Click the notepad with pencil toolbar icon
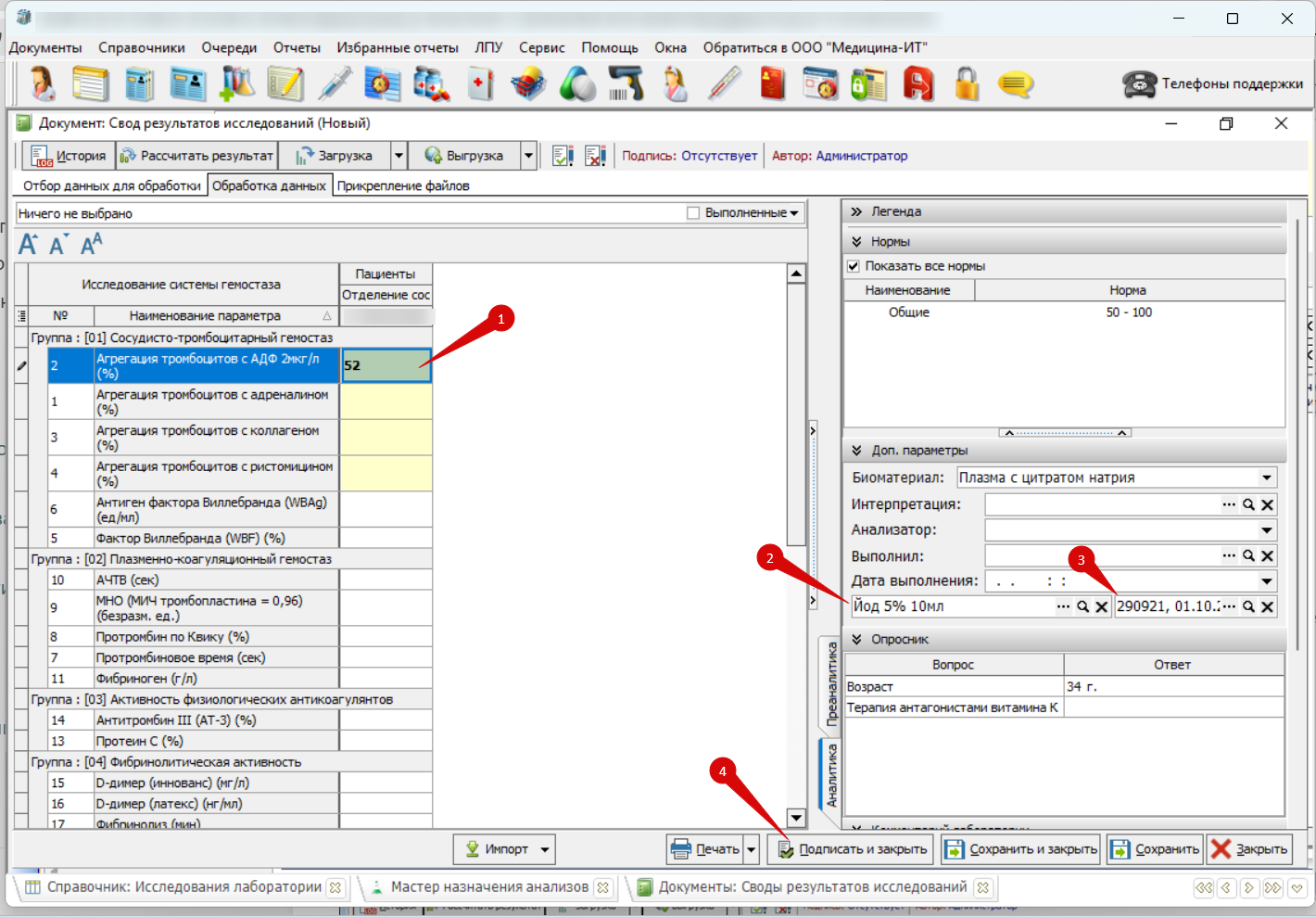The width and height of the screenshot is (1316, 917). pos(285,84)
